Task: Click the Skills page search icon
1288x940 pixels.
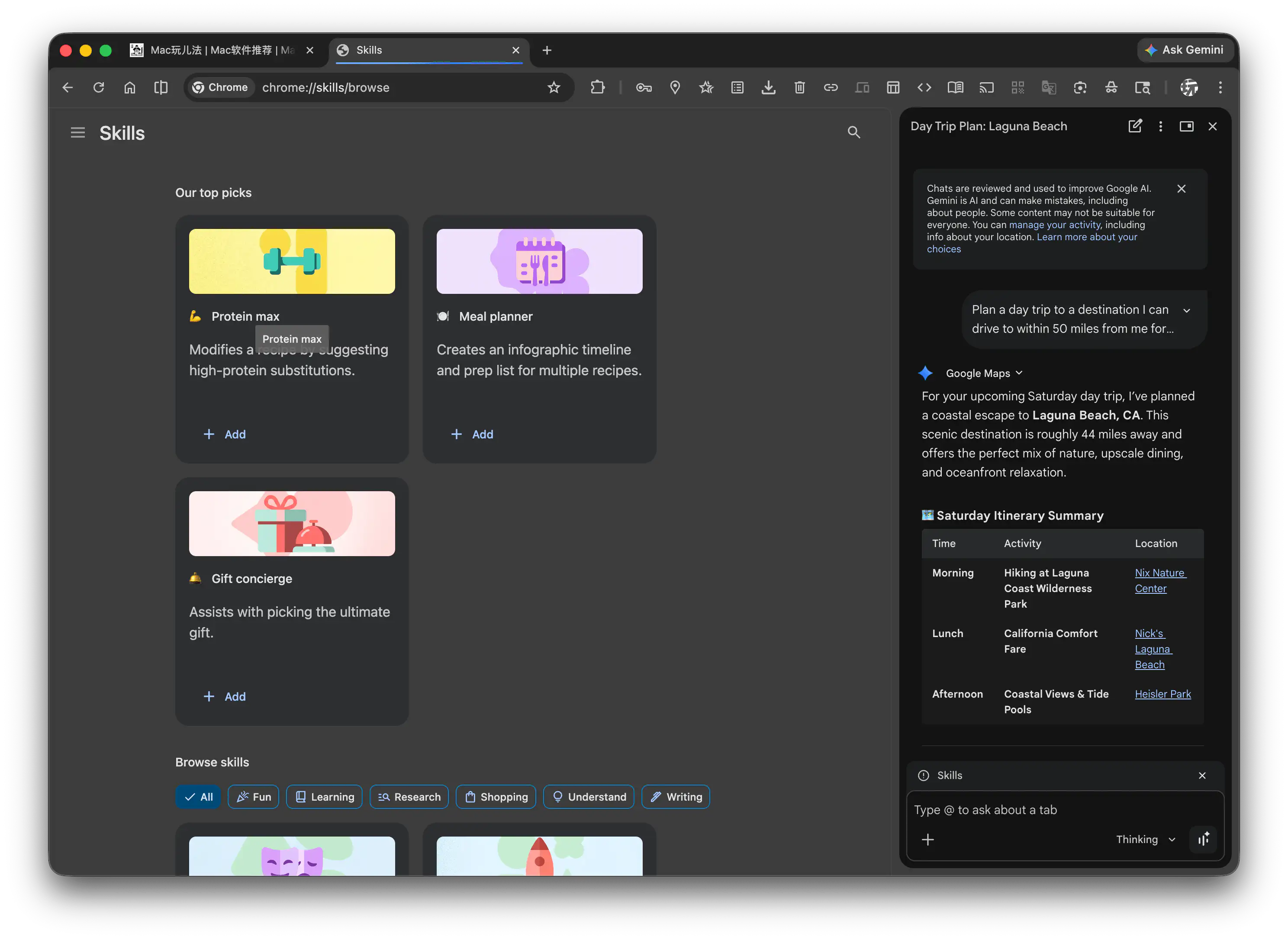Action: point(853,132)
